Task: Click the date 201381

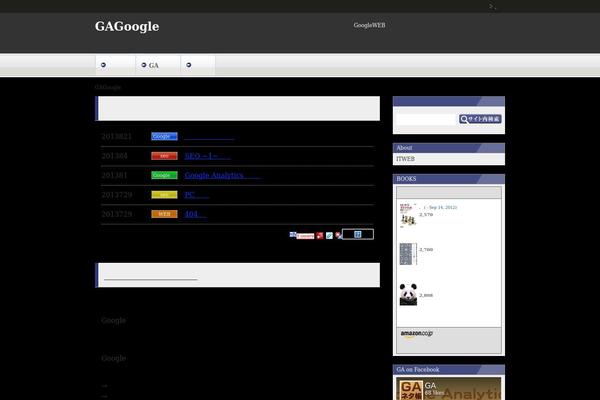Action: pyautogui.click(x=114, y=175)
